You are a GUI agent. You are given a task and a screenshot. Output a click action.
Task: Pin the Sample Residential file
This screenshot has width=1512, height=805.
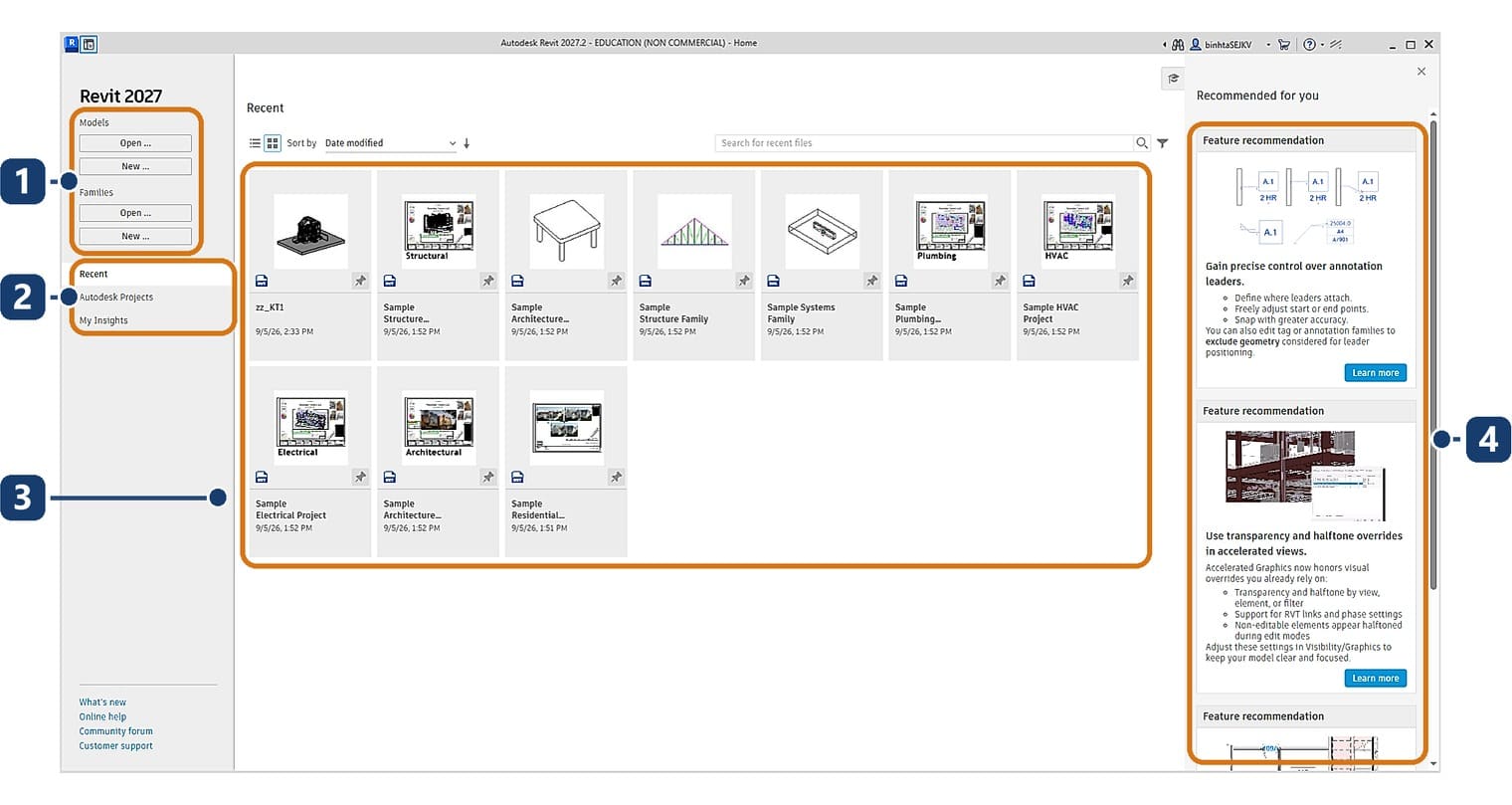click(616, 478)
